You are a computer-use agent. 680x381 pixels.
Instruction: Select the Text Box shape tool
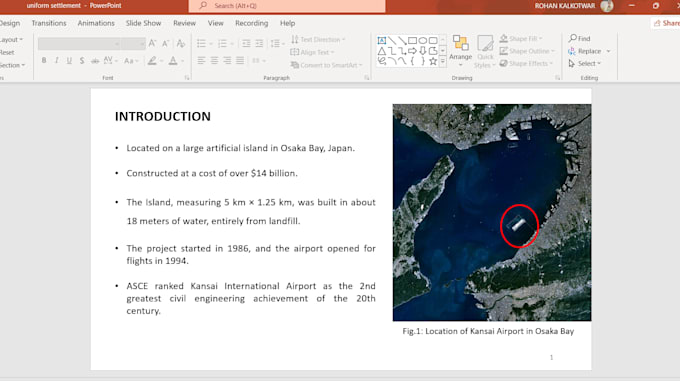pos(382,41)
